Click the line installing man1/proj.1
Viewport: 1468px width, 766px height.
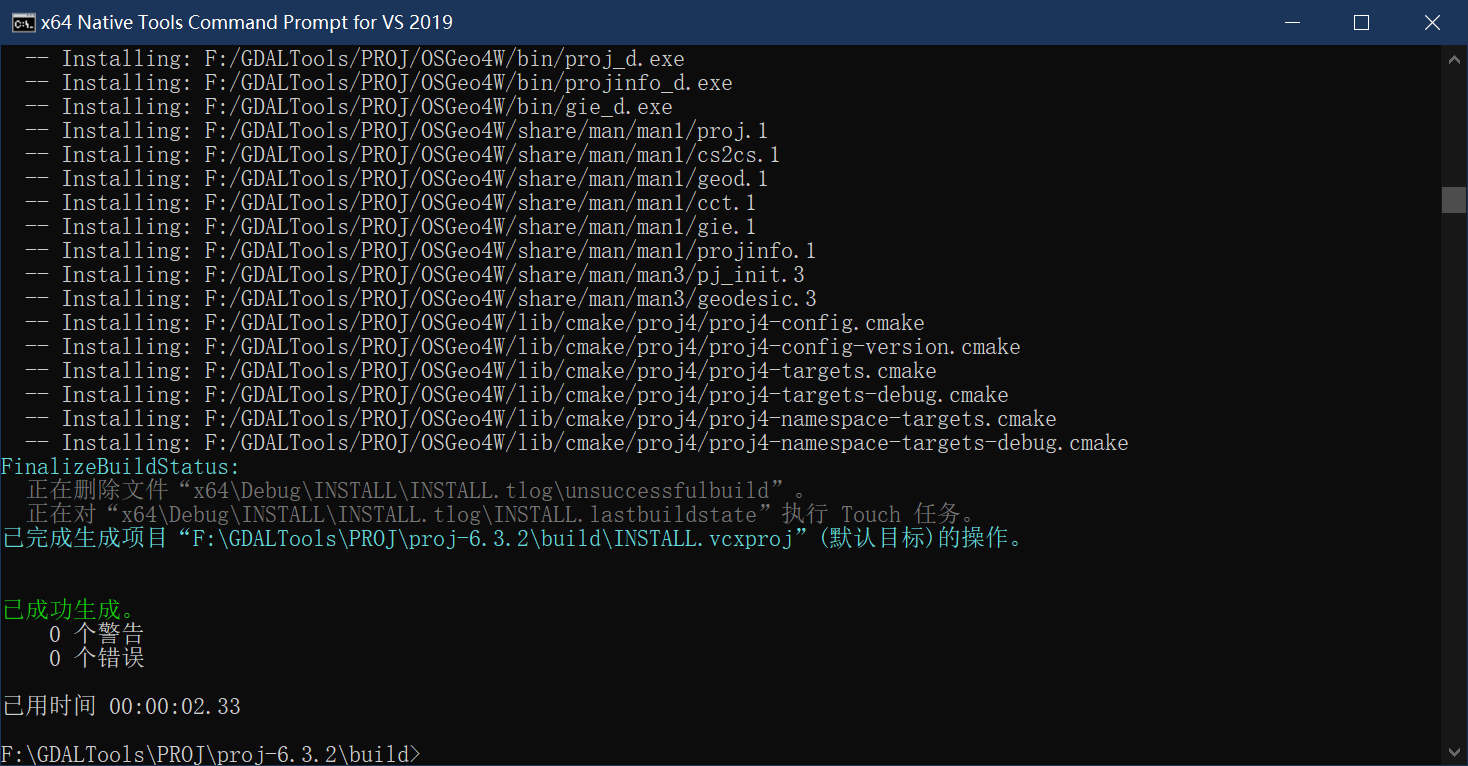point(397,131)
